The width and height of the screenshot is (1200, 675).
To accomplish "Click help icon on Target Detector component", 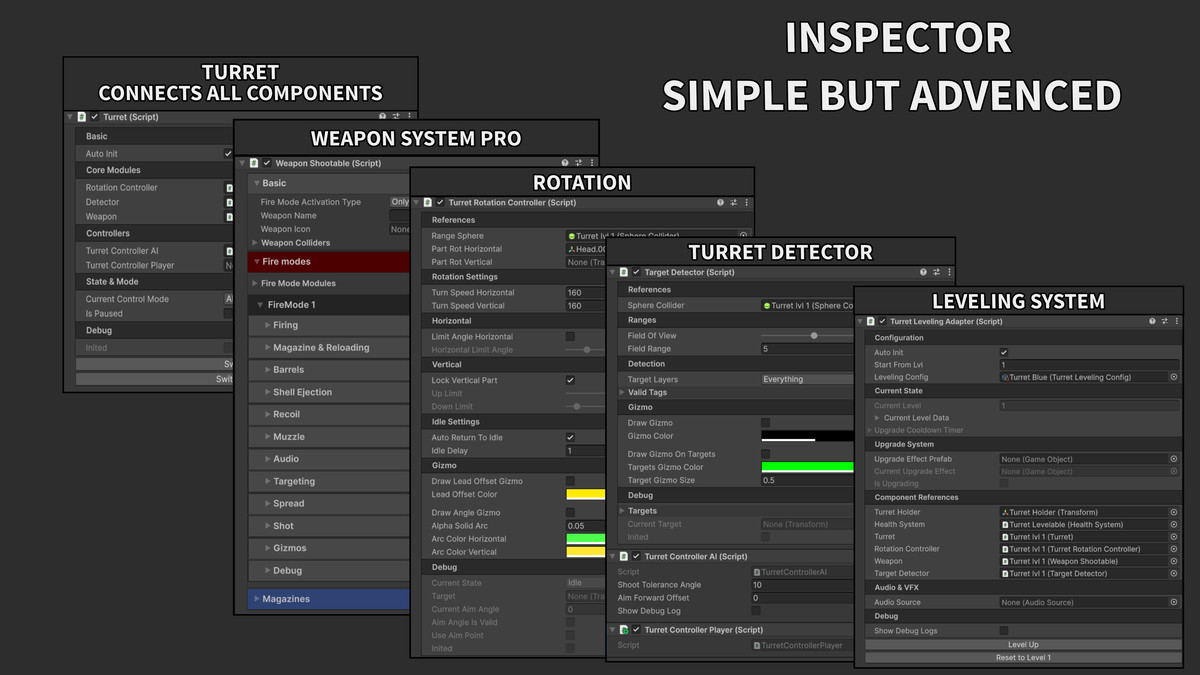I will pyautogui.click(x=923, y=272).
